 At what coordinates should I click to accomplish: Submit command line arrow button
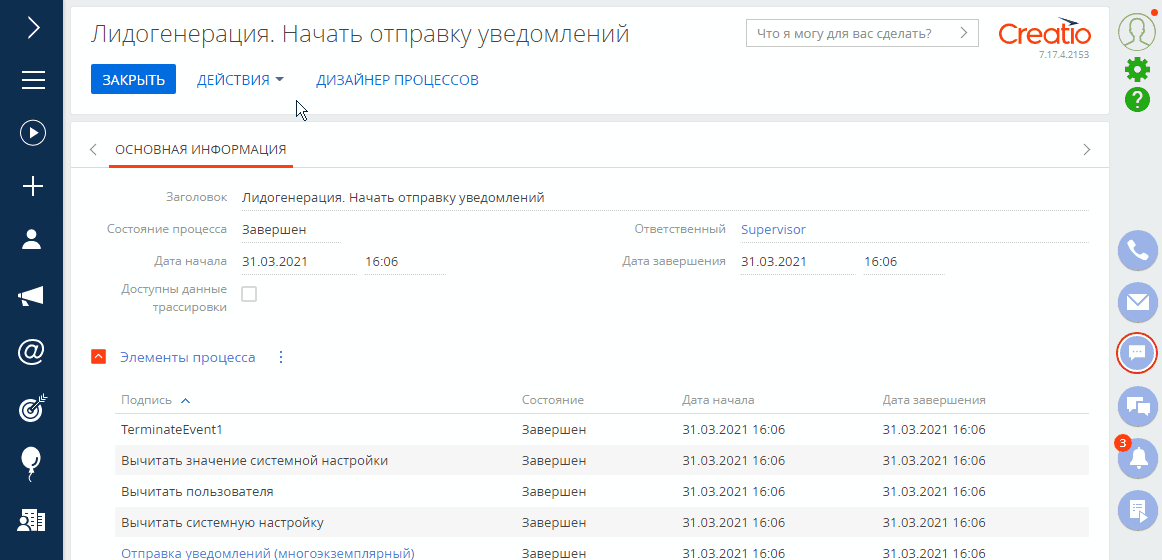pos(963,33)
